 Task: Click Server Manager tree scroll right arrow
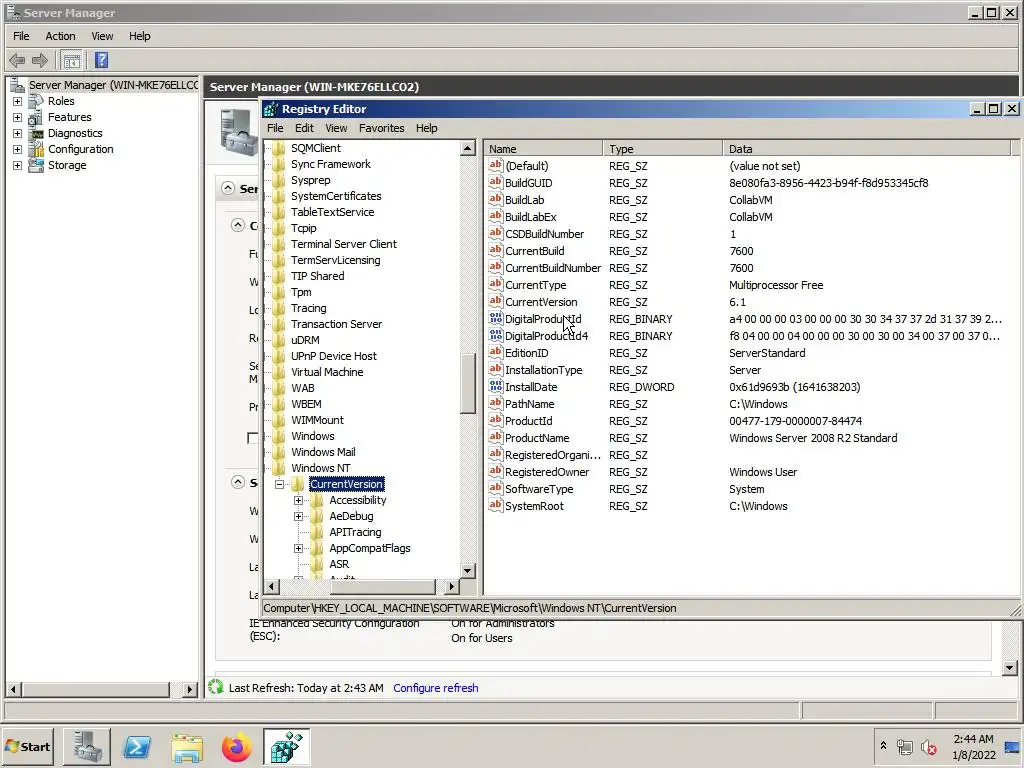pos(189,688)
